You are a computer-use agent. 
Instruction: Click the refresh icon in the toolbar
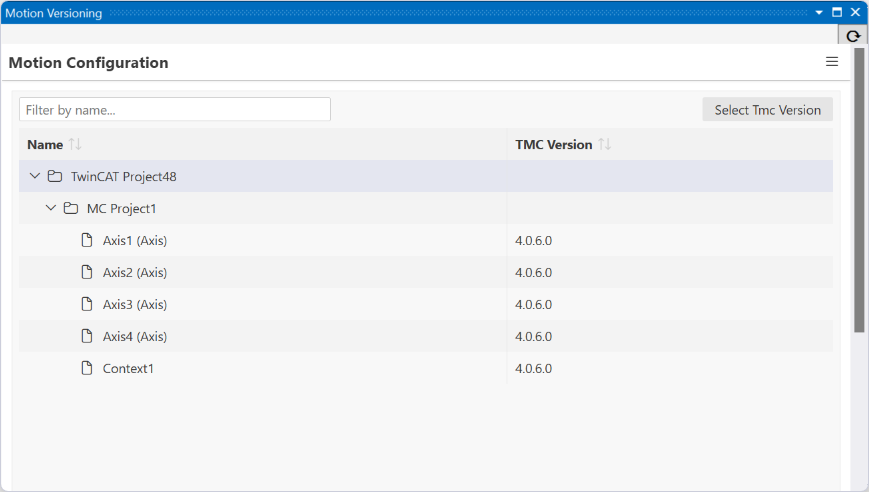[853, 36]
